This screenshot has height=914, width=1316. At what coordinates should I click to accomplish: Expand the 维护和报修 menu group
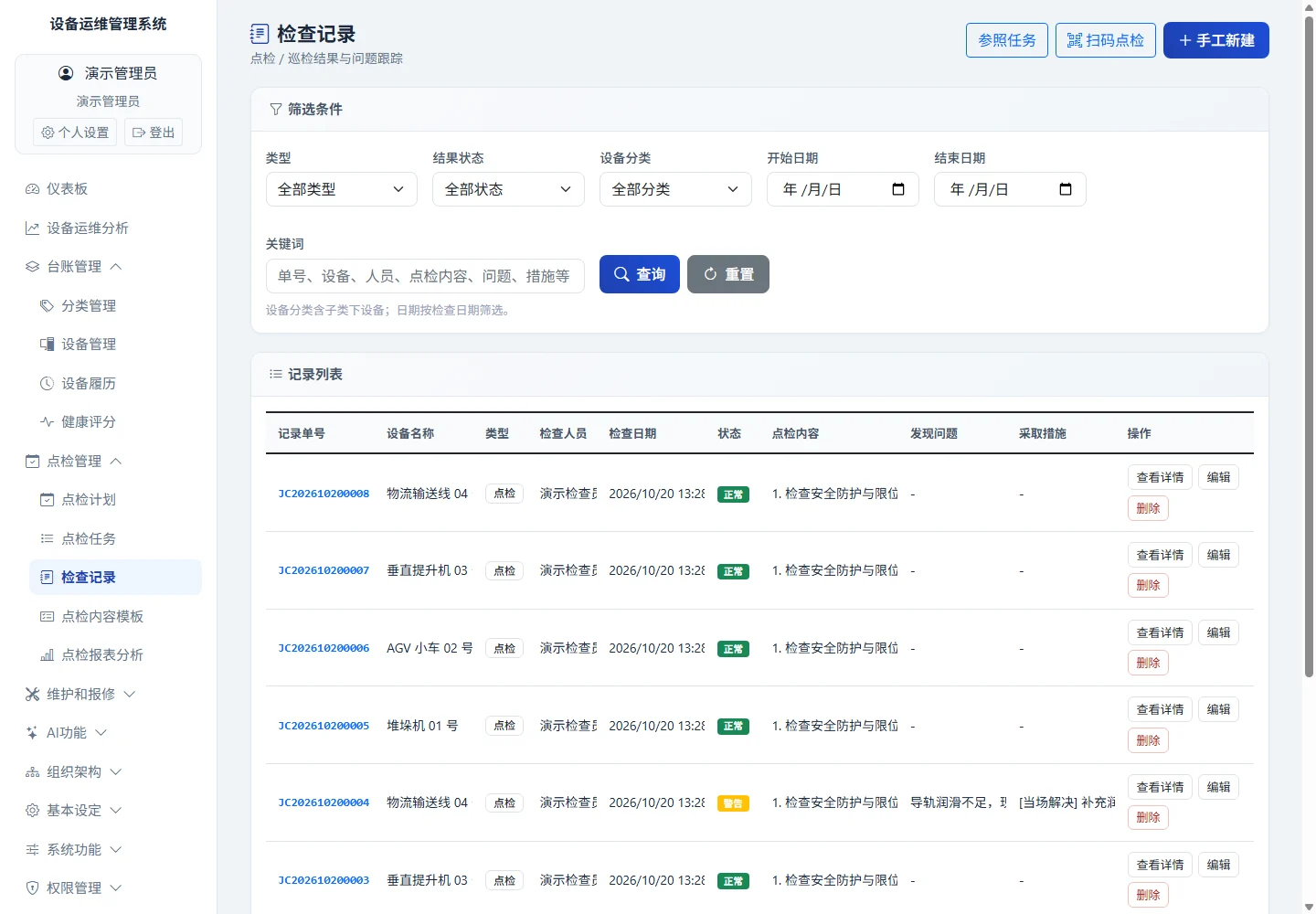(108, 694)
